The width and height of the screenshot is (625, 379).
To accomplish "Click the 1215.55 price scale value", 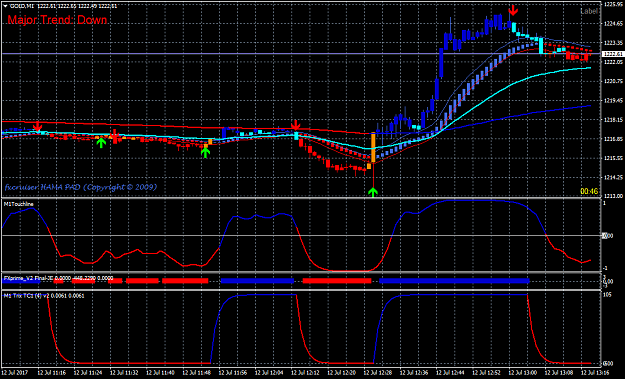I will (613, 159).
